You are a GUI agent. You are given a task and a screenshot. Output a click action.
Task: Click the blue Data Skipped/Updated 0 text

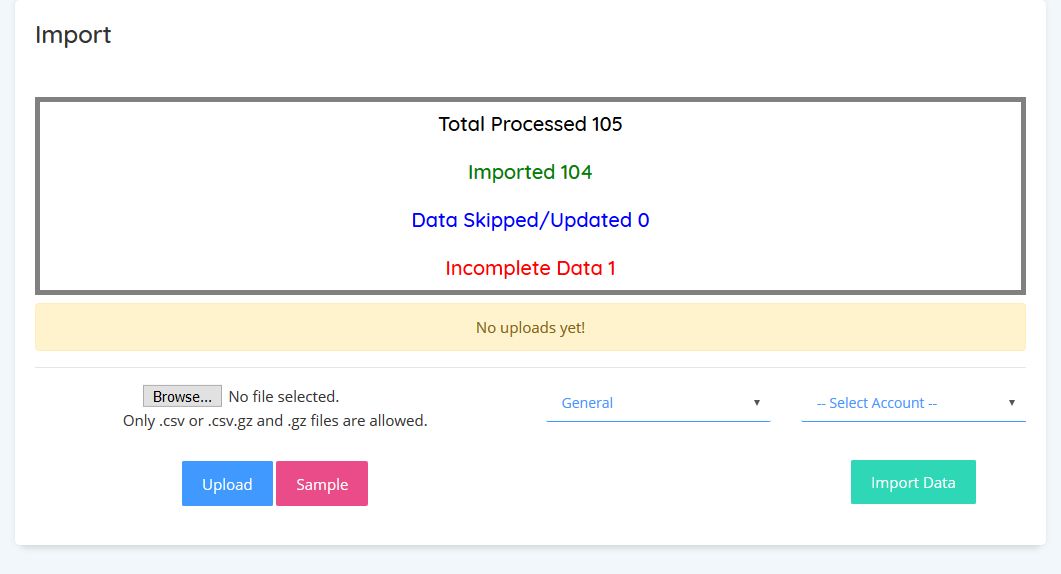tap(530, 220)
